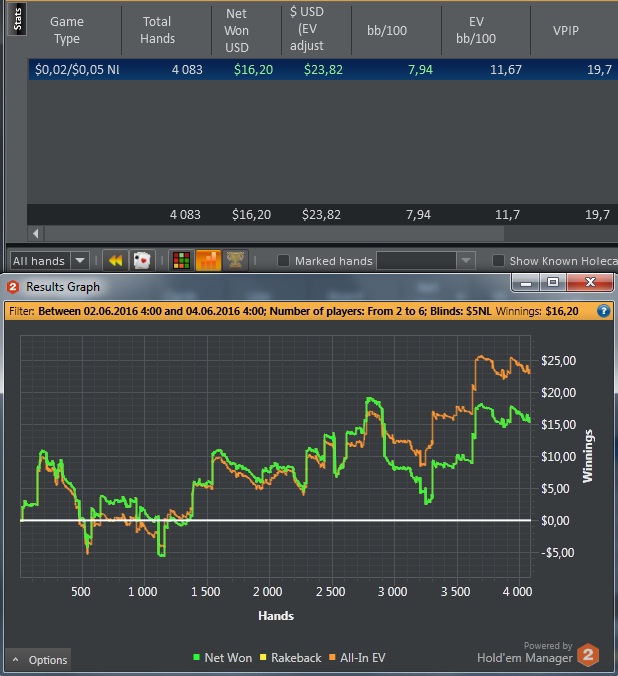Sort by EV bb/100 column header
This screenshot has height=676, width=618.
point(476,30)
